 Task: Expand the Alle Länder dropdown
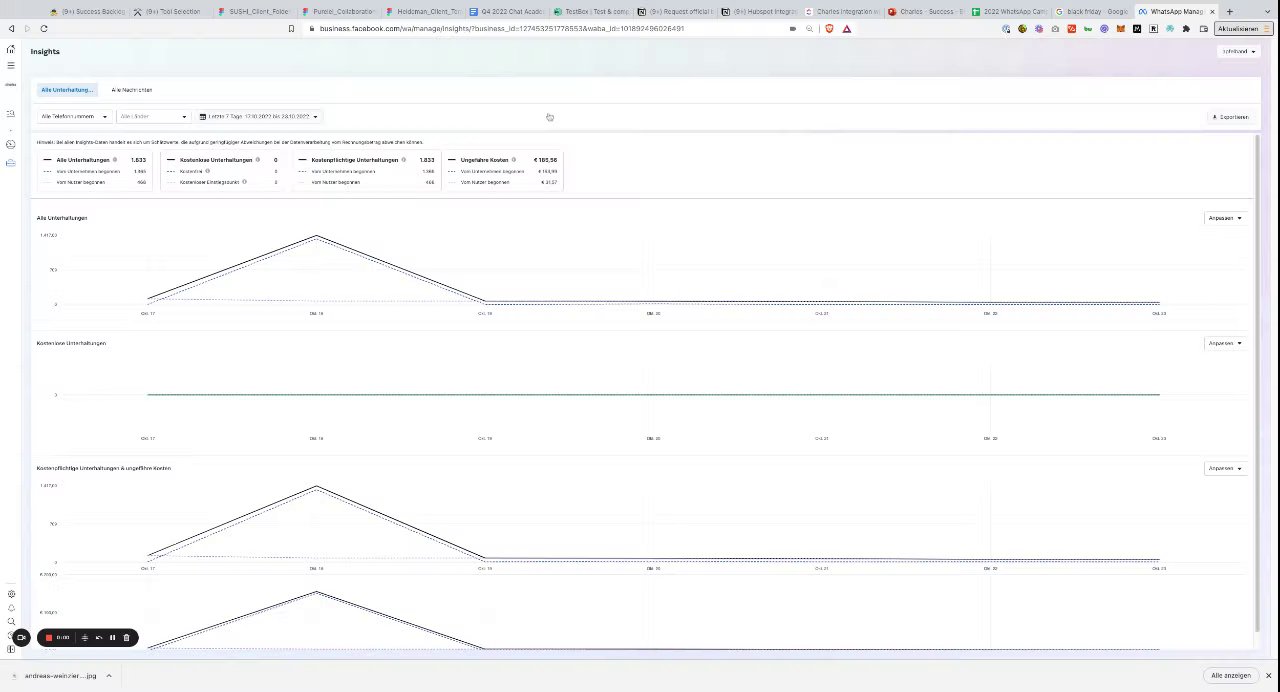click(x=153, y=117)
